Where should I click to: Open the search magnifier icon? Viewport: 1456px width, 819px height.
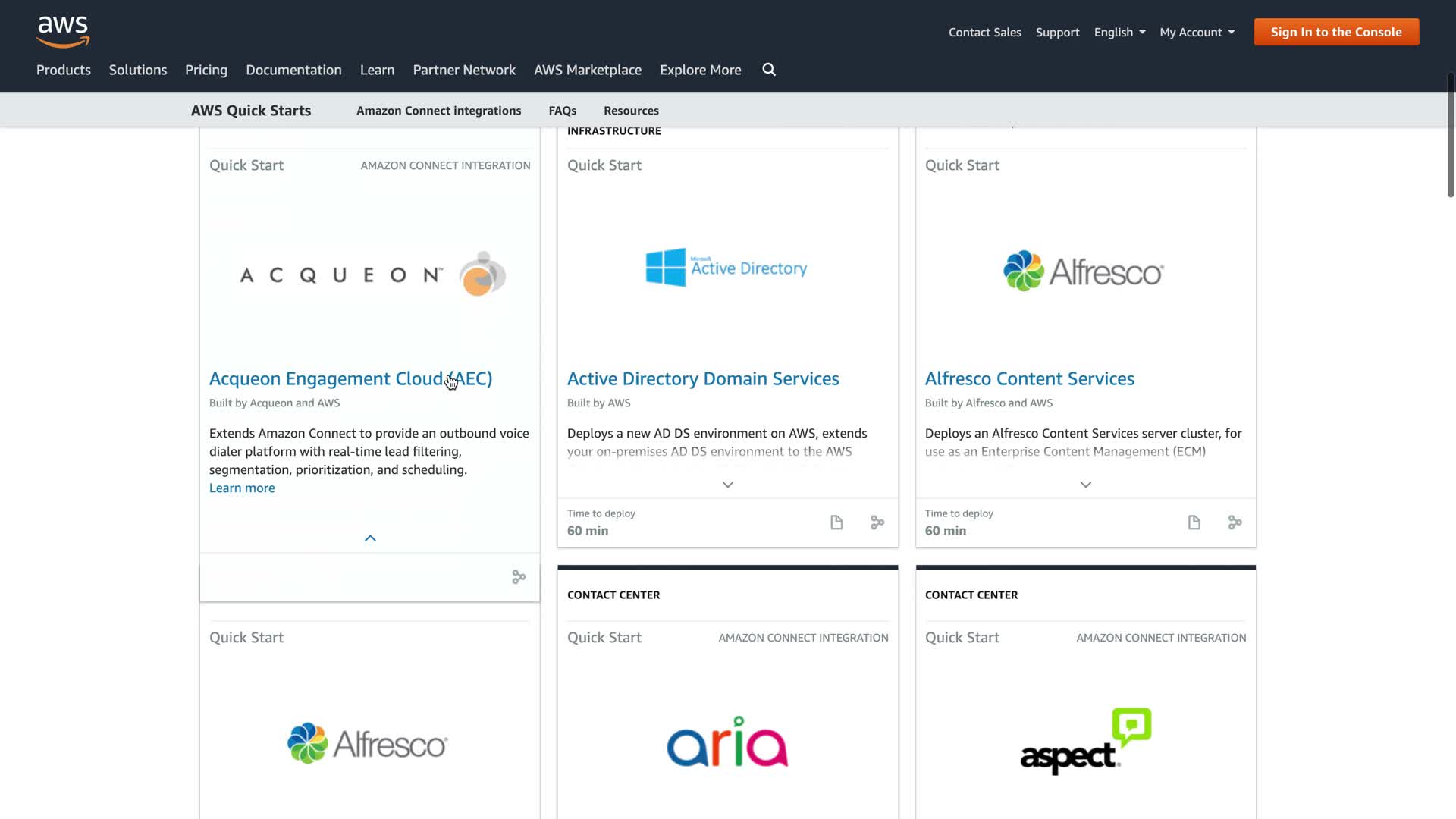point(769,70)
